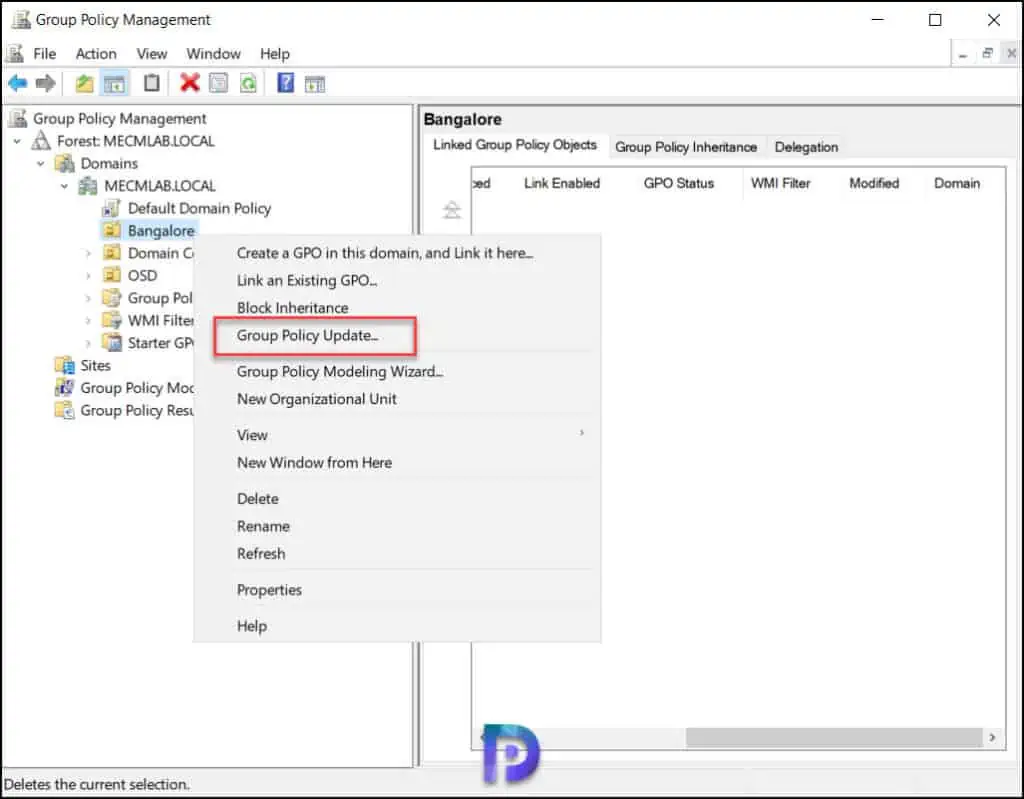1024x799 pixels.
Task: Sort by Modified column header
Action: 874,184
